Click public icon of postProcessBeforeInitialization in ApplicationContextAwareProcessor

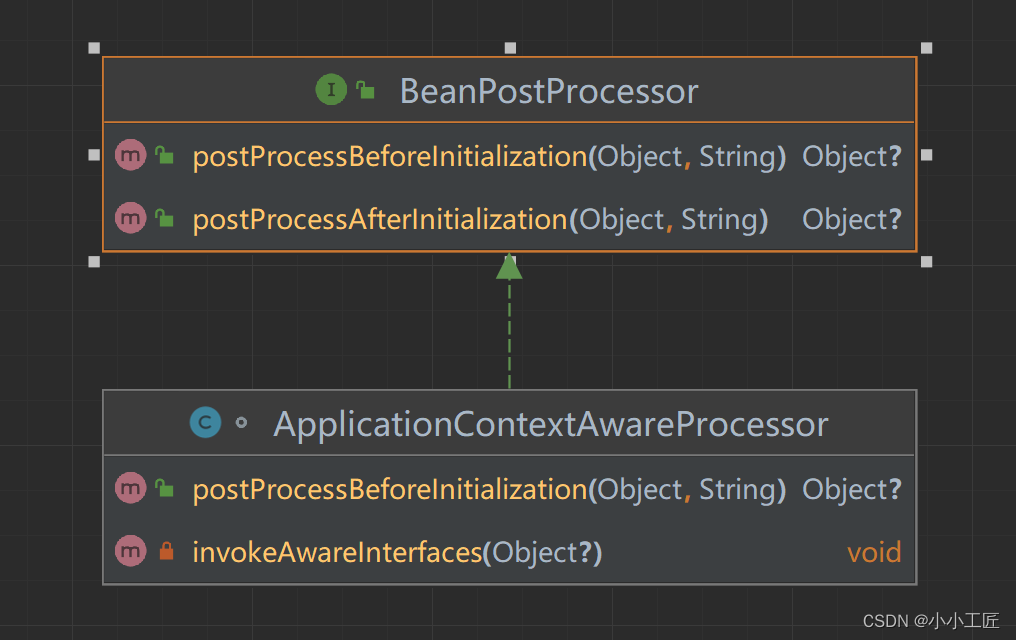(165, 489)
